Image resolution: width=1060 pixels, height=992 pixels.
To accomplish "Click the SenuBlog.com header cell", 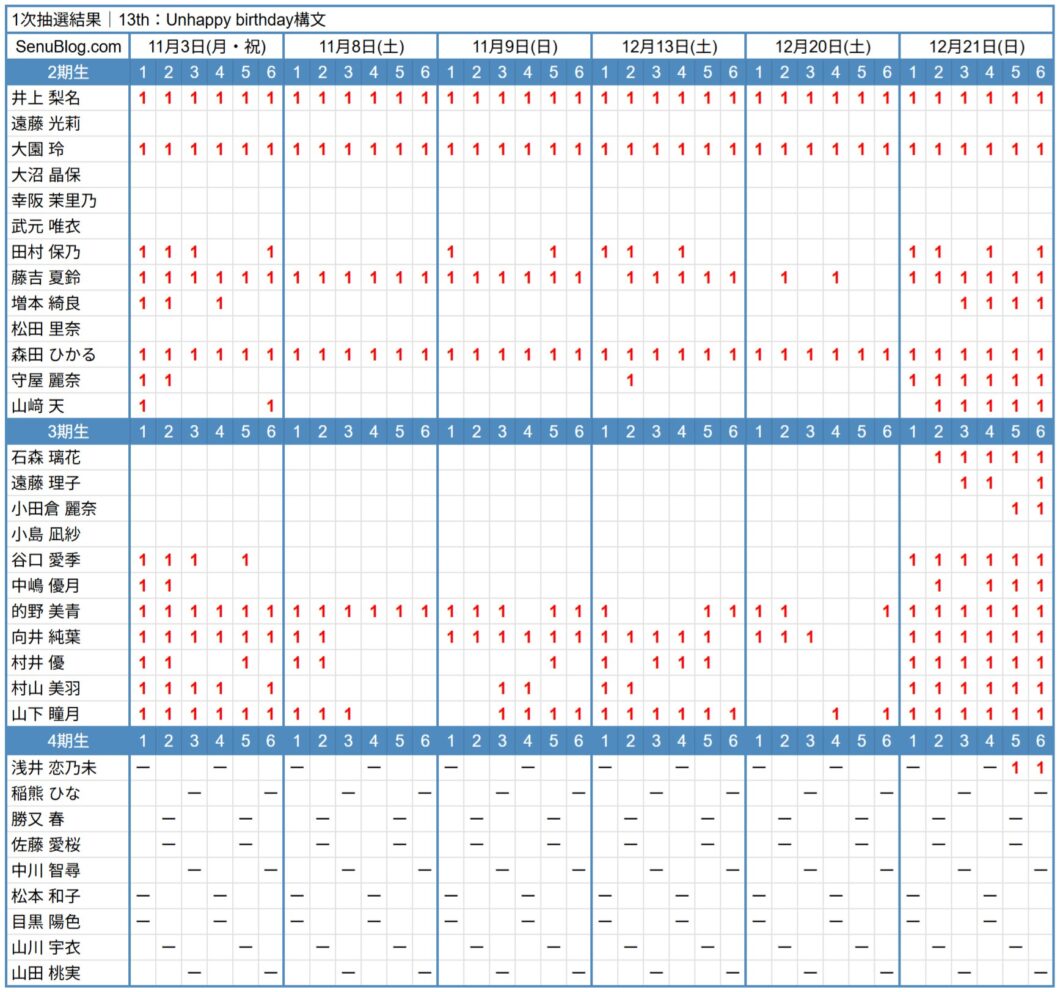I will 68,47.
